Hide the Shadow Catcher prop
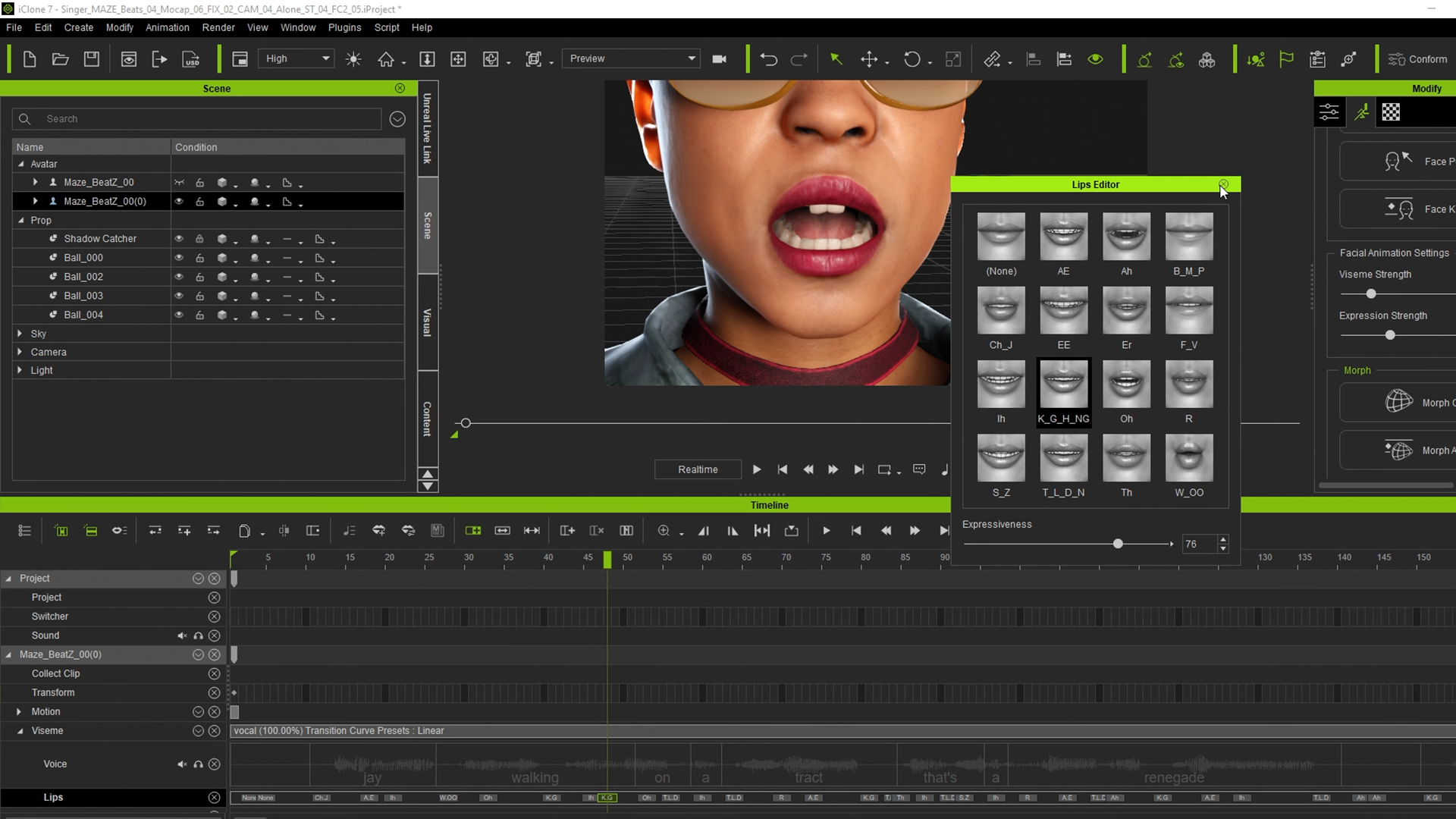 (x=179, y=239)
